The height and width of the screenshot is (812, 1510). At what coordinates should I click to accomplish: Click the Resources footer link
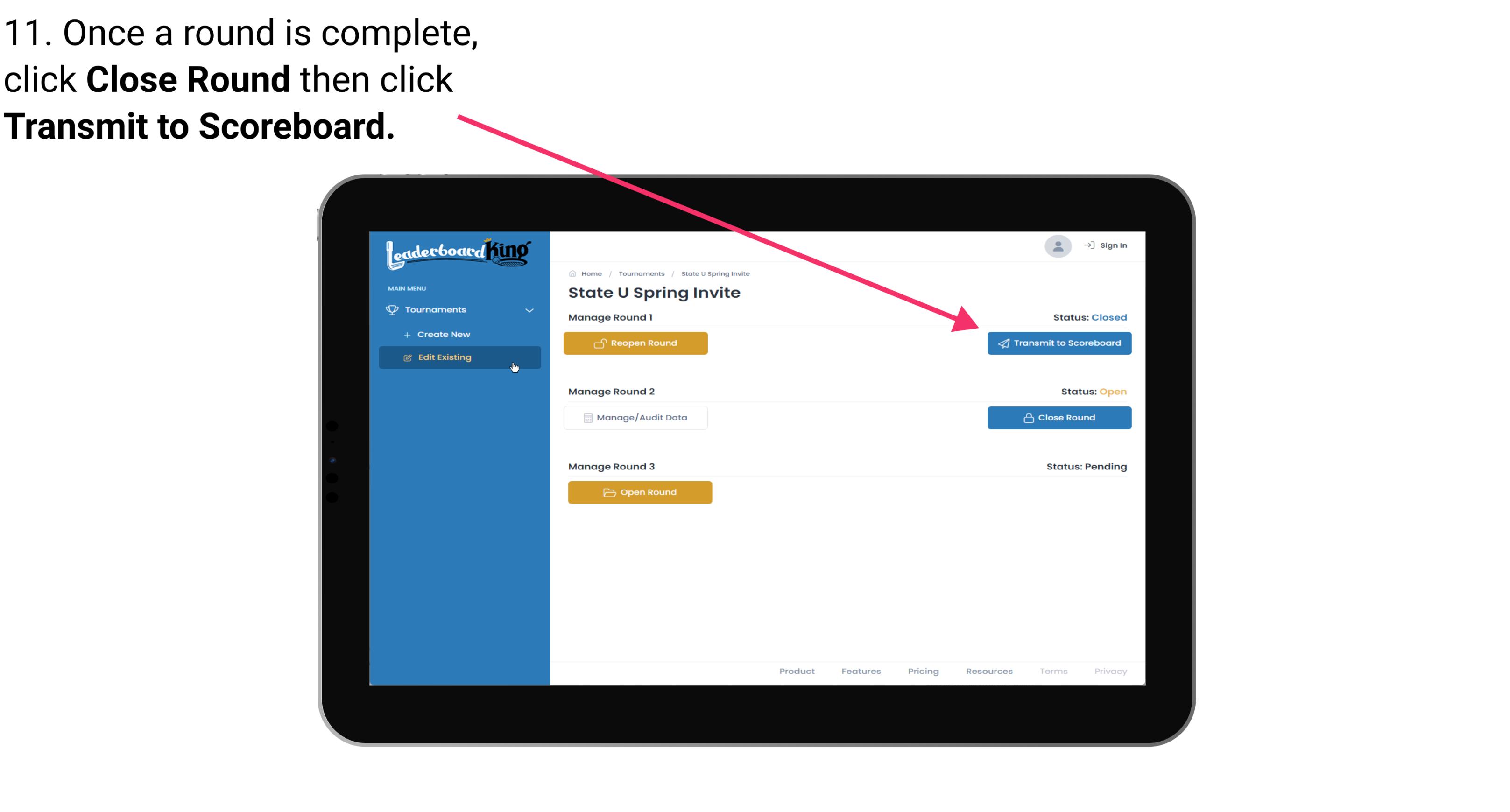coord(990,671)
